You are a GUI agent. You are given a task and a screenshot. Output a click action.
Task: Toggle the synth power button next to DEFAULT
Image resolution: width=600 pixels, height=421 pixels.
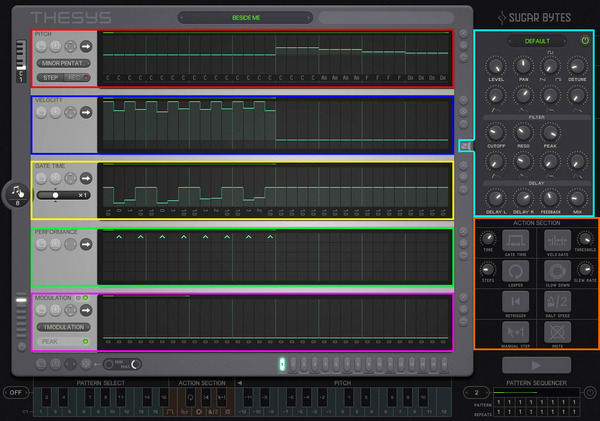585,40
